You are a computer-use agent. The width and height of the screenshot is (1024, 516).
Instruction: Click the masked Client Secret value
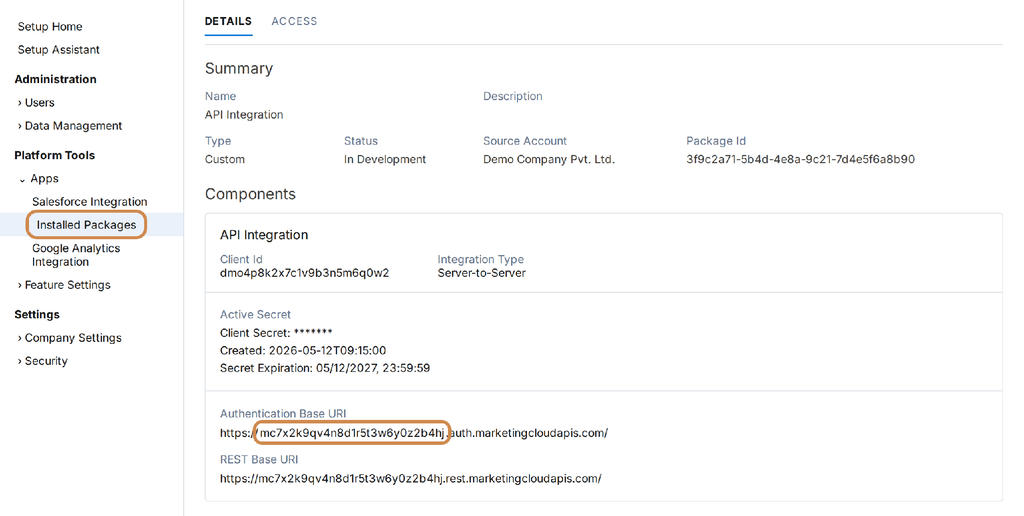313,332
